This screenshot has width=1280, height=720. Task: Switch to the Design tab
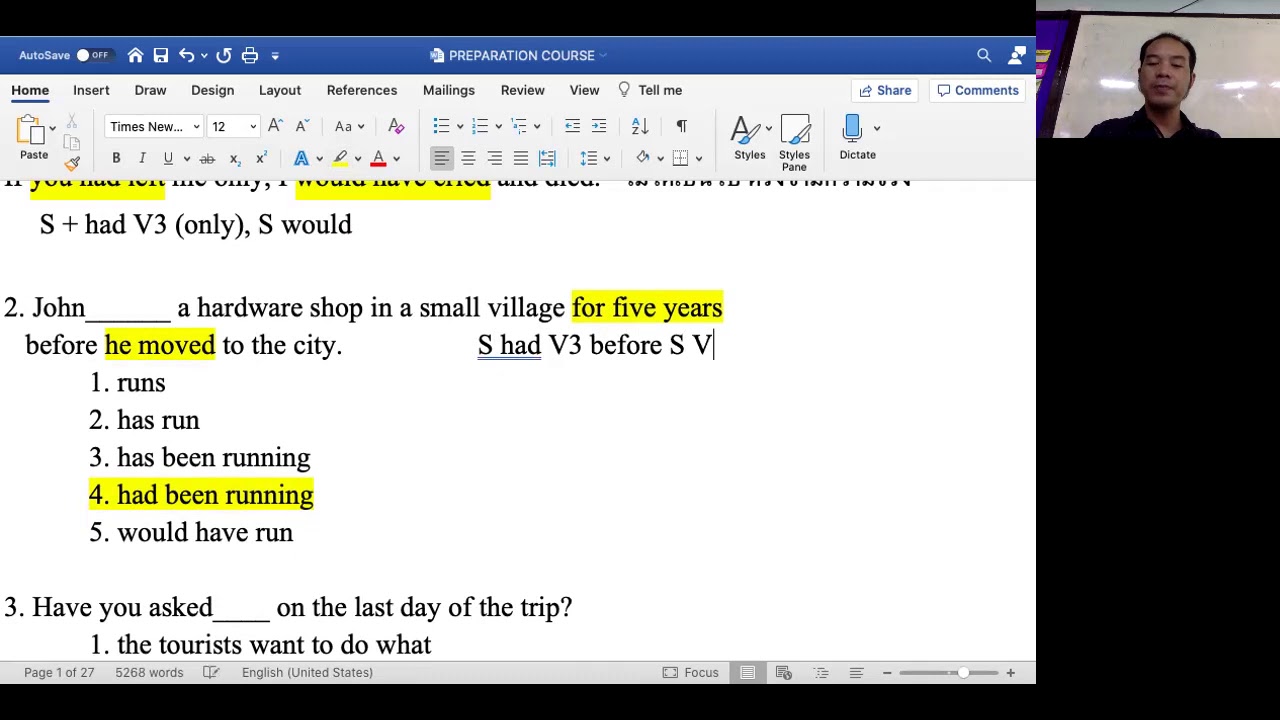[x=212, y=90]
